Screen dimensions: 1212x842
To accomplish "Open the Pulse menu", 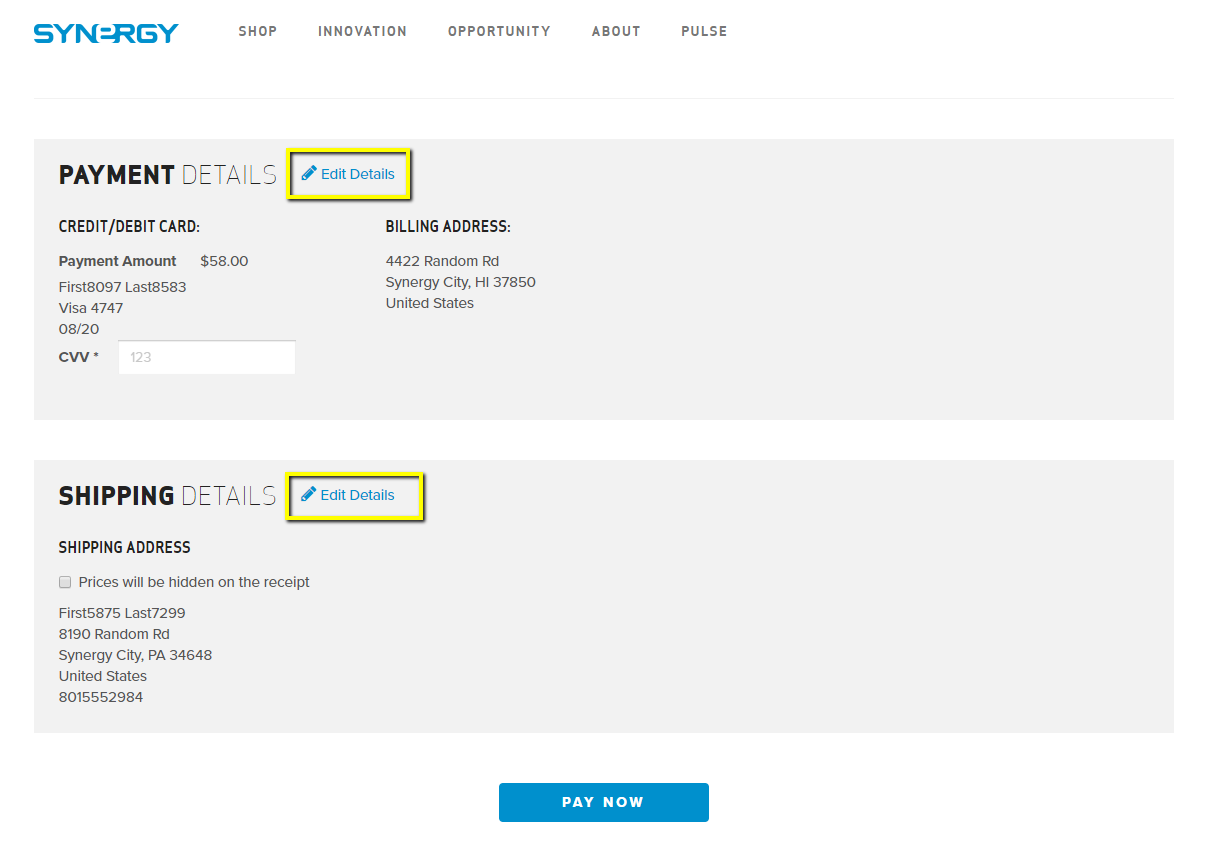I will tap(704, 31).
